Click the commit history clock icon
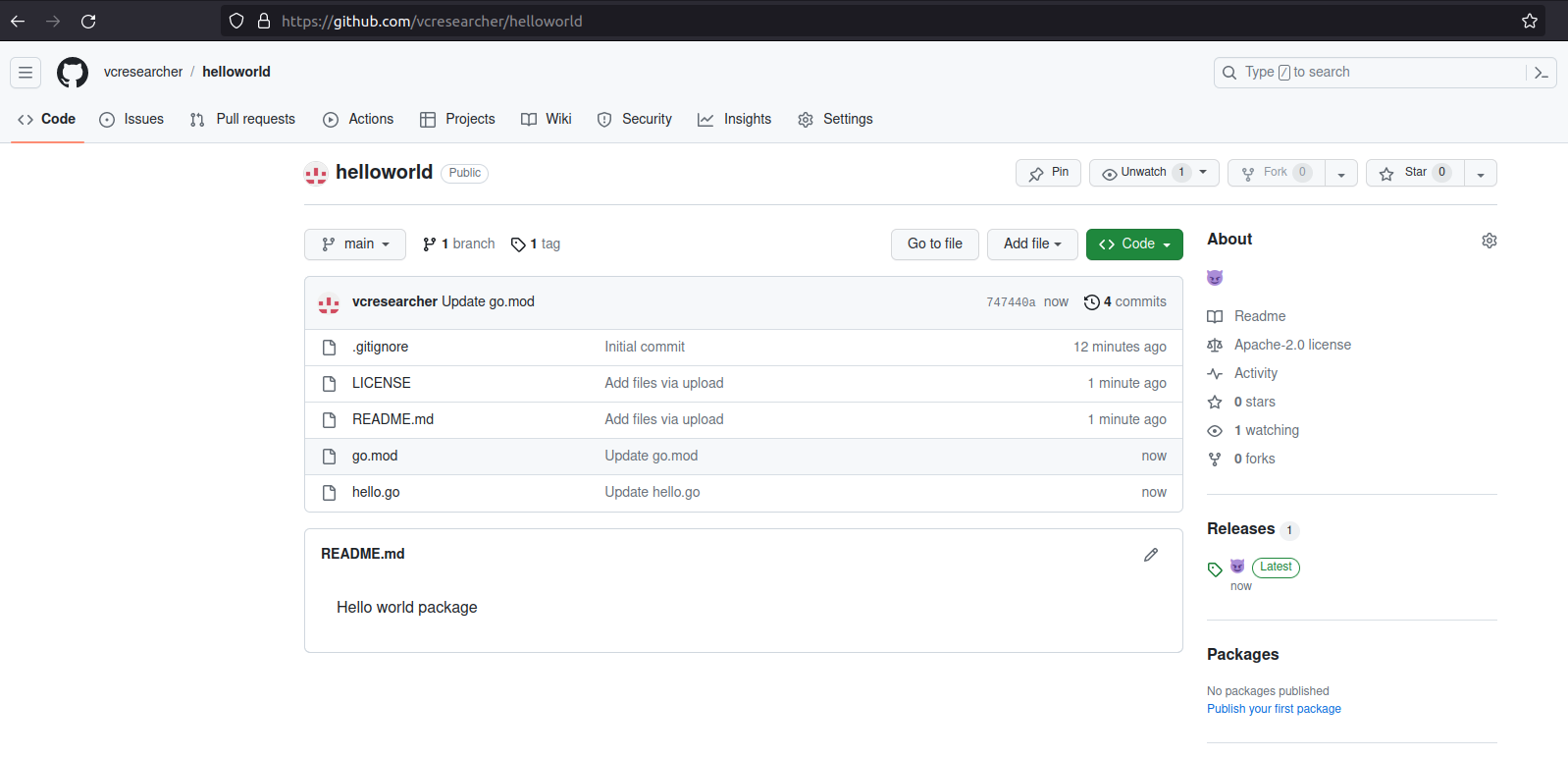The image size is (1568, 758). [x=1091, y=302]
